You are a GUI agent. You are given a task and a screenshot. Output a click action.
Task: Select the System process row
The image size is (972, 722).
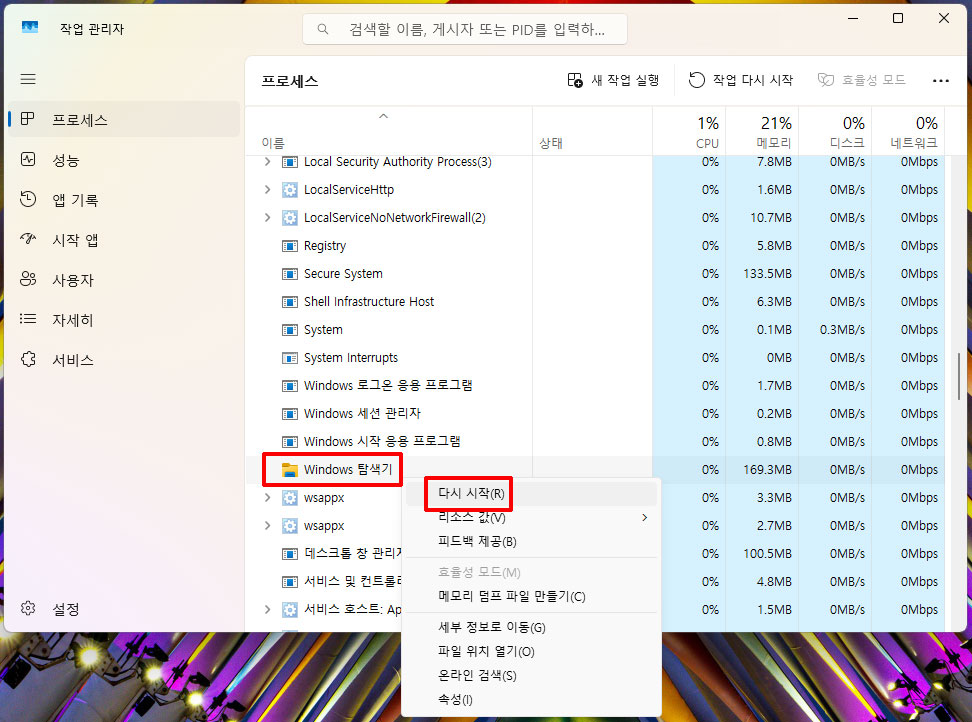595,330
